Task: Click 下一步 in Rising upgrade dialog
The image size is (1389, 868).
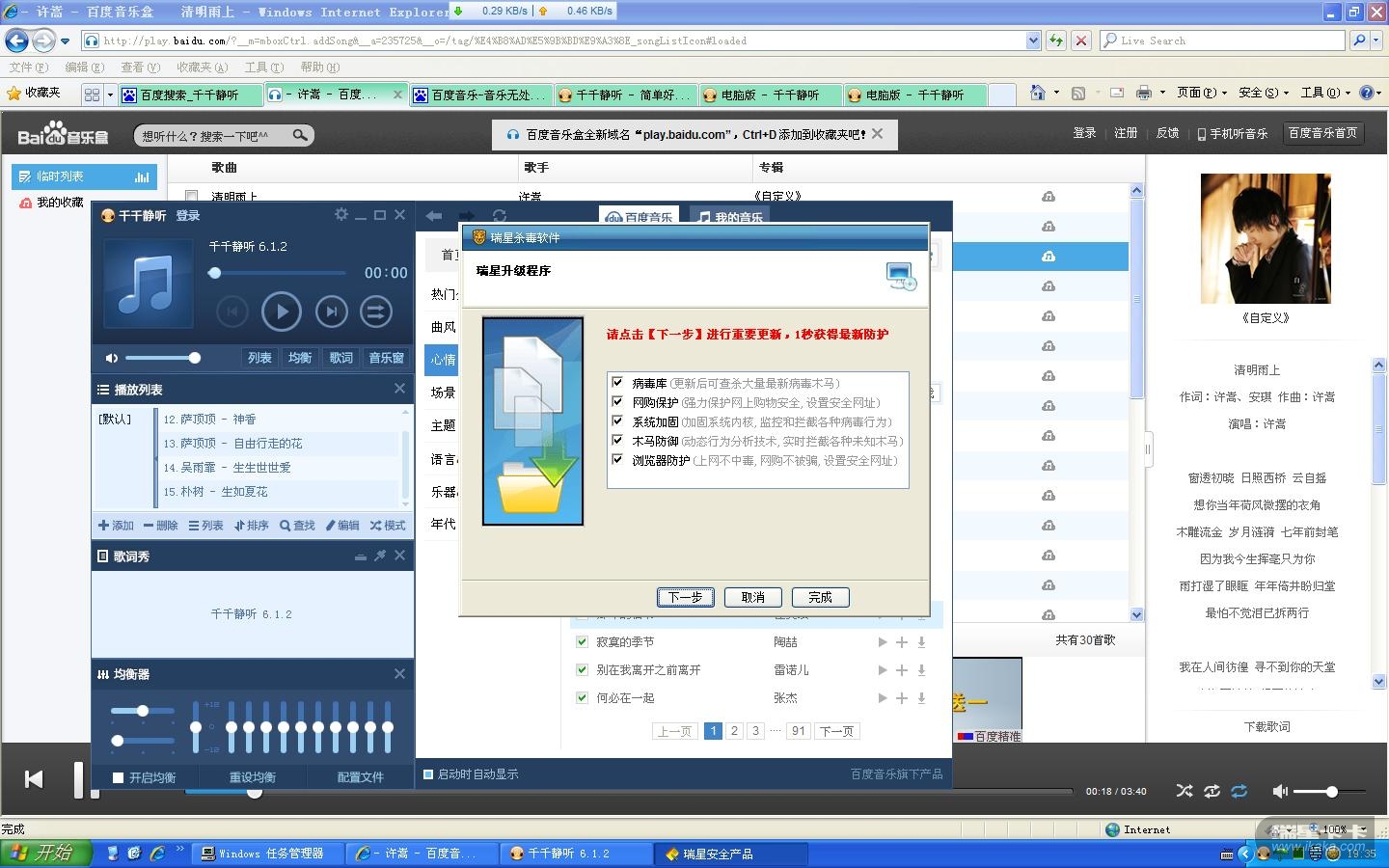Action: [x=686, y=597]
